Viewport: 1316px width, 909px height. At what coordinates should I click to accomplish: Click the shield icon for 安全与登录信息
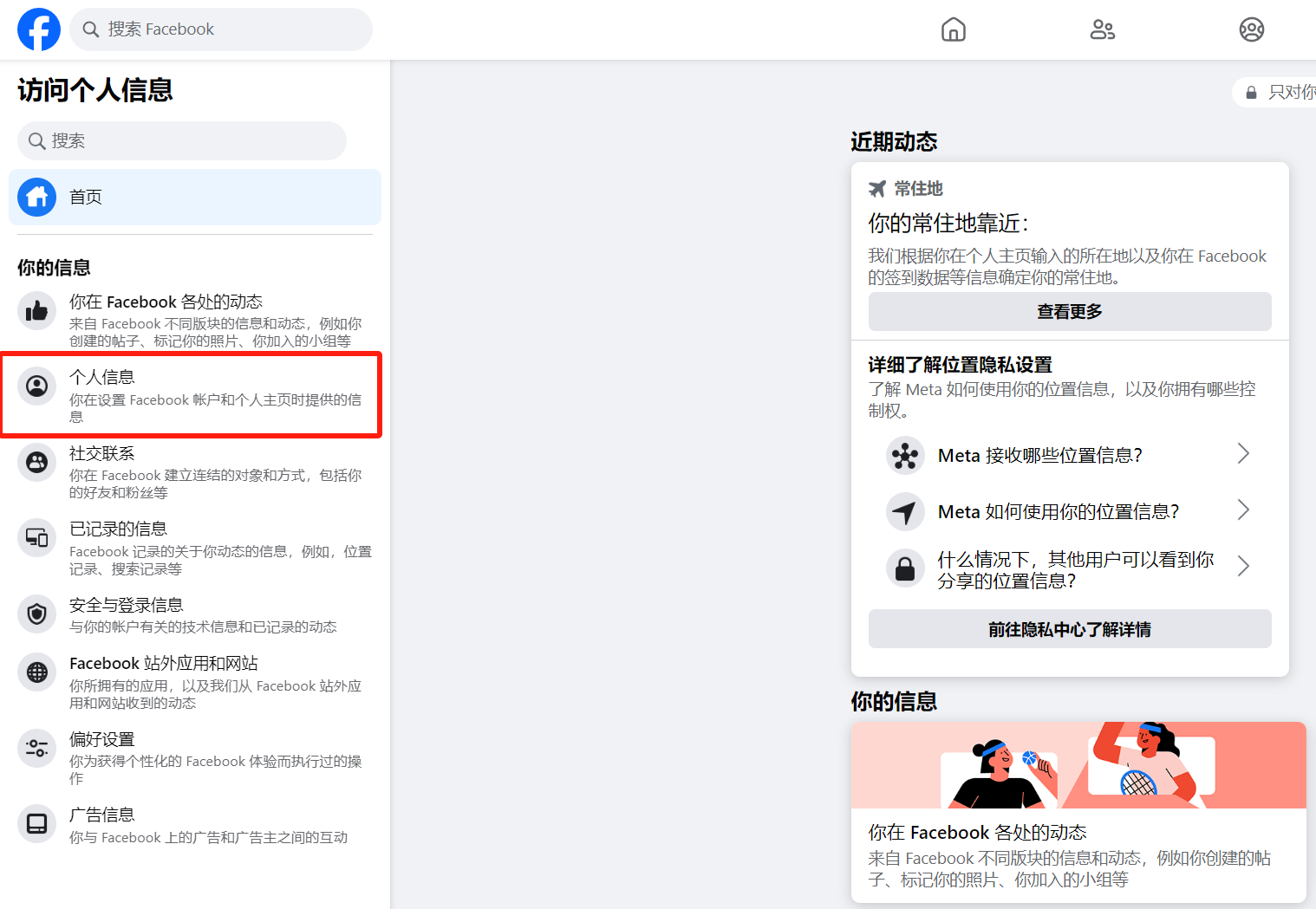(37, 614)
